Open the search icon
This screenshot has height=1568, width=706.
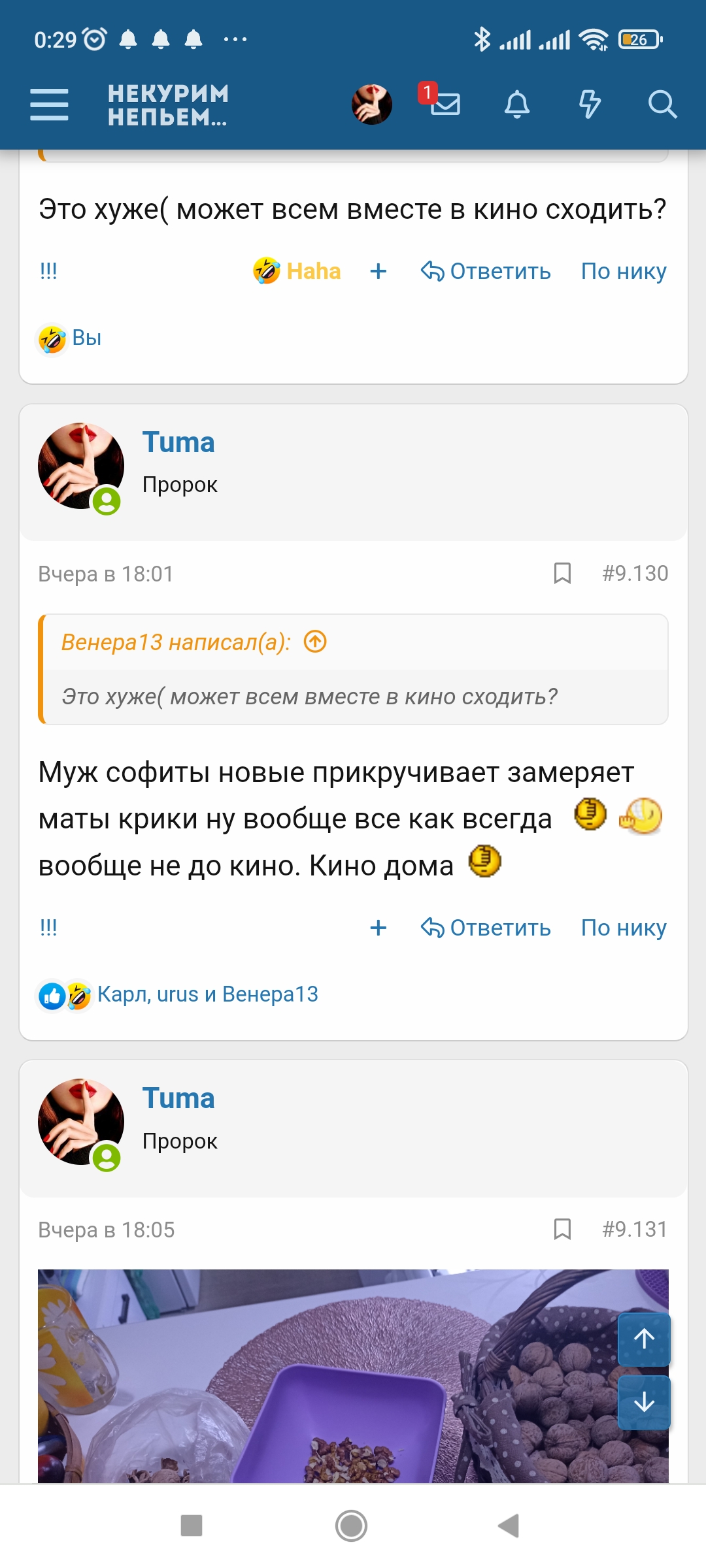point(662,105)
